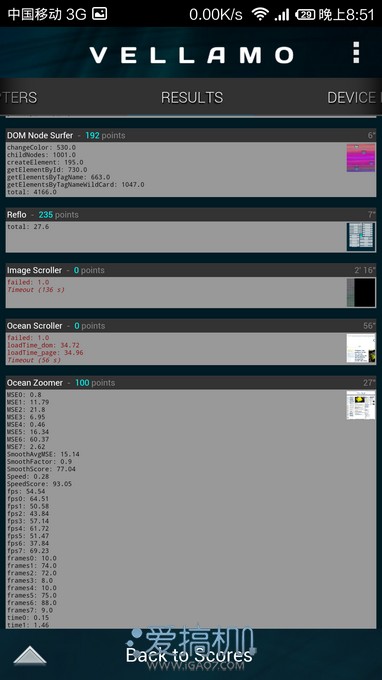Viewport: 382px width, 680px height.
Task: Open Image Scroller black thumbnail
Action: 361,292
